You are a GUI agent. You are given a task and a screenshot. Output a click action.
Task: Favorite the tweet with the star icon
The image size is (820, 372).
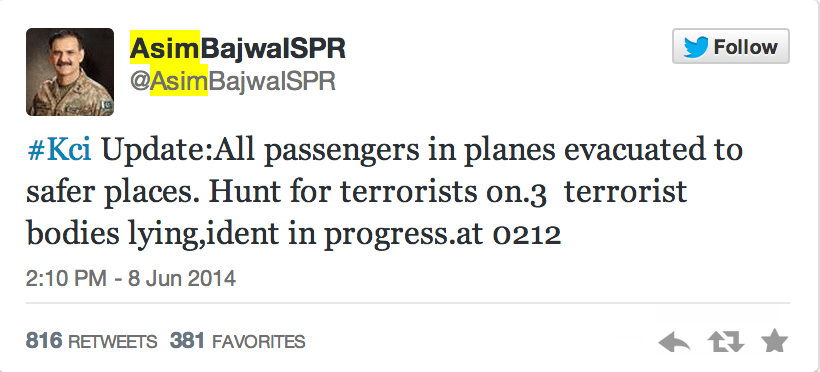pos(775,341)
